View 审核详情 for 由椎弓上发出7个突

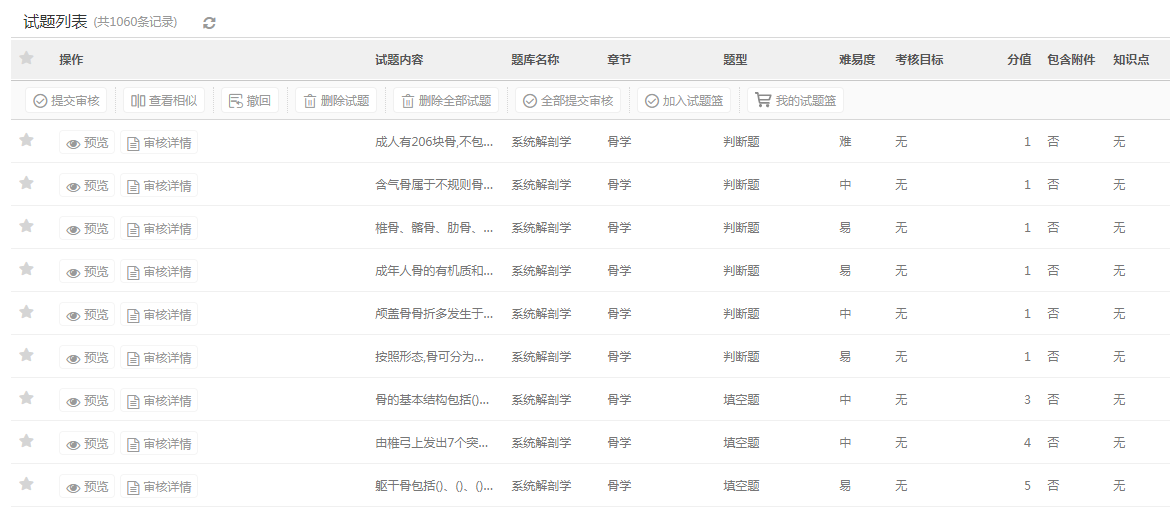click(x=159, y=444)
